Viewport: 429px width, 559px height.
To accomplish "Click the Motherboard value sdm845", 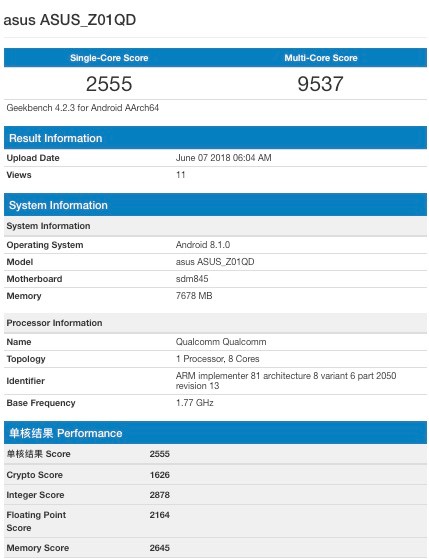I will click(192, 279).
